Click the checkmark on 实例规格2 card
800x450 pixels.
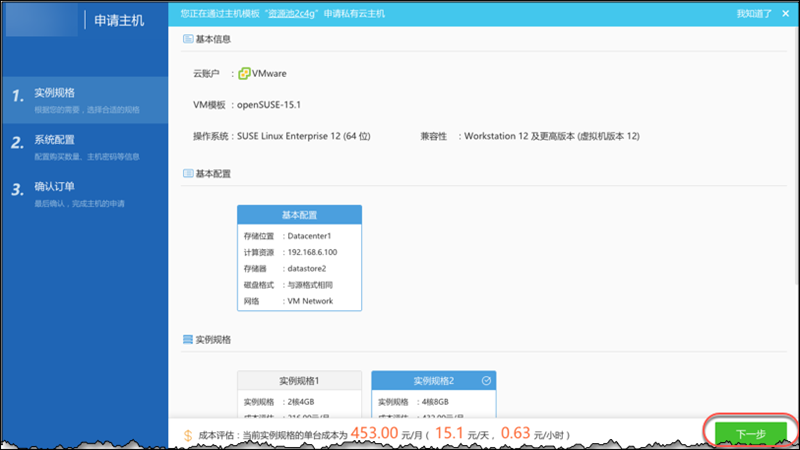(x=486, y=380)
